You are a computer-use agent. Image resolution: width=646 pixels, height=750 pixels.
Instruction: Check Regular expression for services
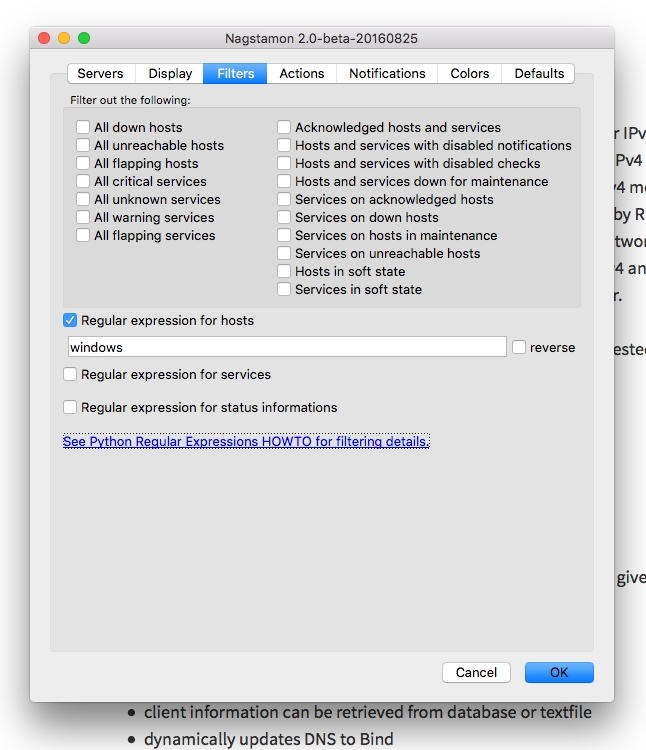[70, 375]
